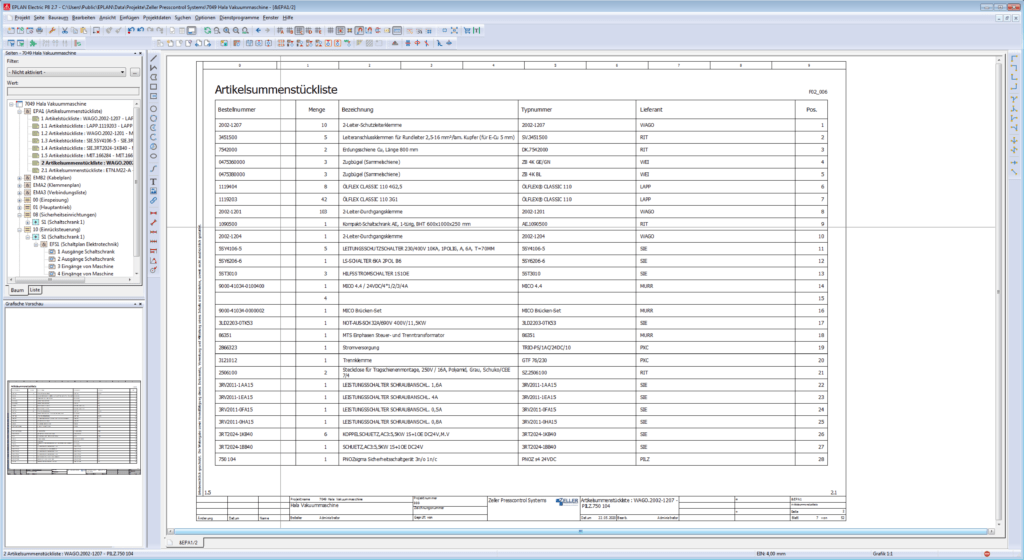Switch to the Baum tab
1024x560 pixels.
click(x=18, y=290)
